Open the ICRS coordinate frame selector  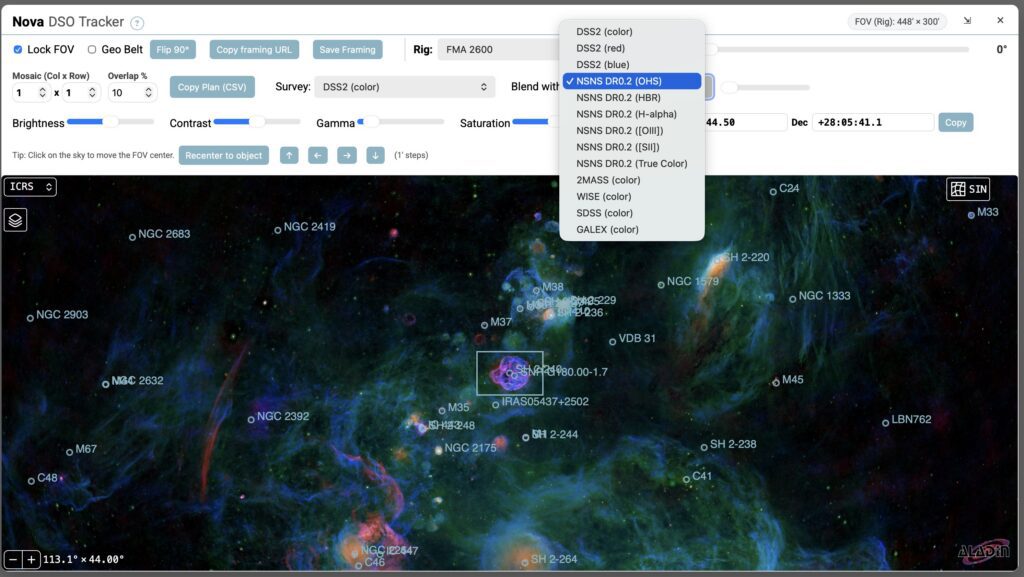(x=29, y=186)
